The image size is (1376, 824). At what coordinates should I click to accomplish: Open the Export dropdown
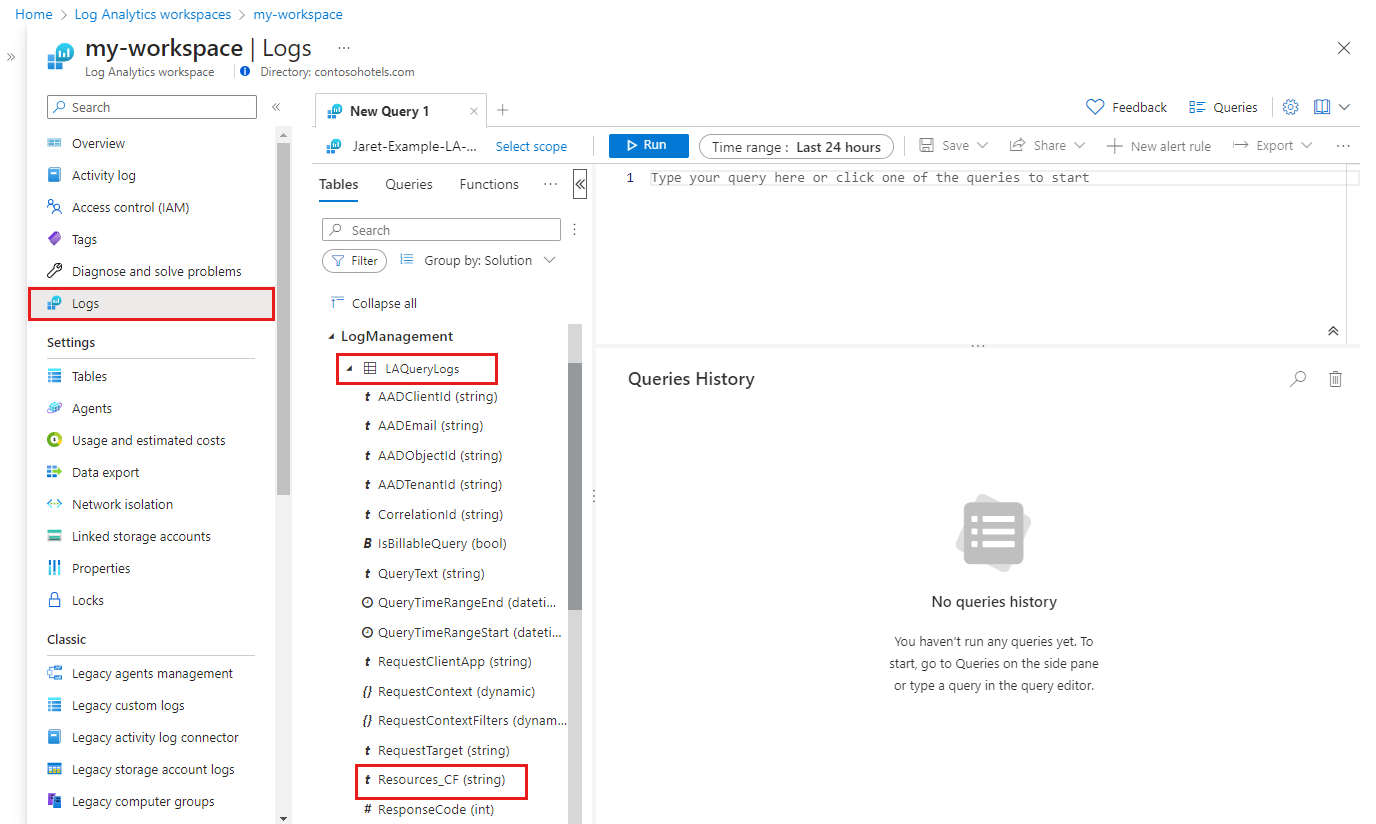(1271, 146)
